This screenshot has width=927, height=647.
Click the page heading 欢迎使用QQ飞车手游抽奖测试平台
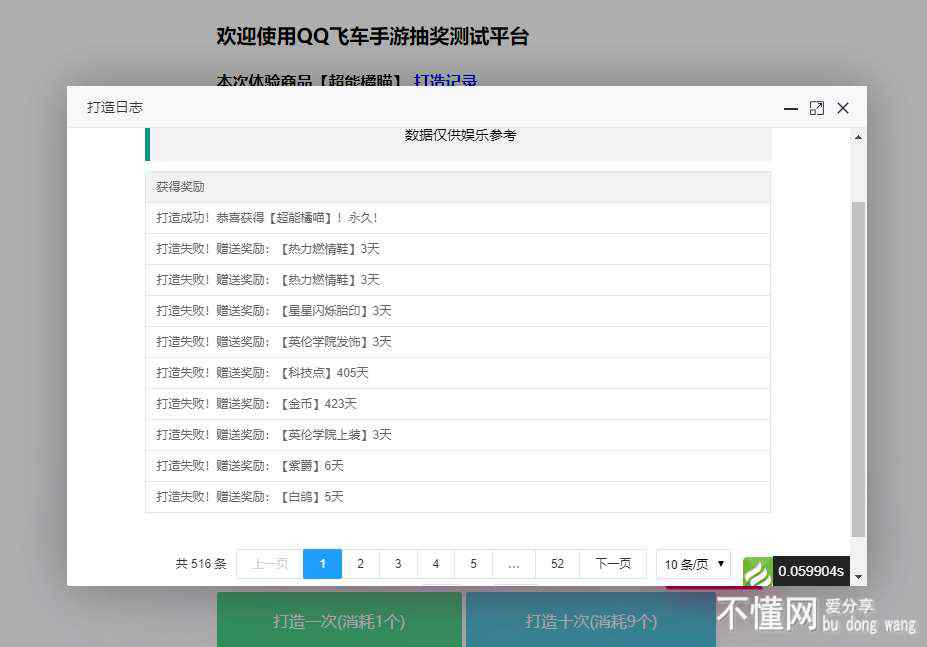pyautogui.click(x=372, y=36)
